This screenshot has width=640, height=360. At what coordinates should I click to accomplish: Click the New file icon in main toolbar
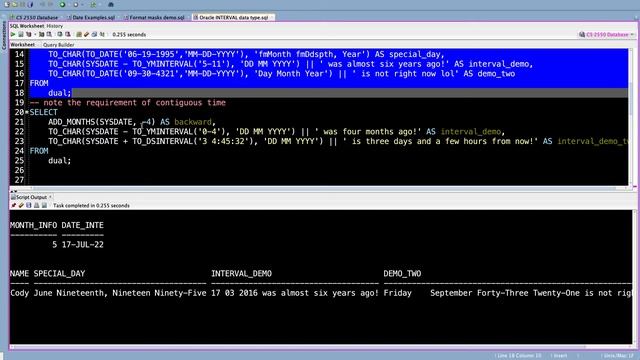[x=7, y=4]
